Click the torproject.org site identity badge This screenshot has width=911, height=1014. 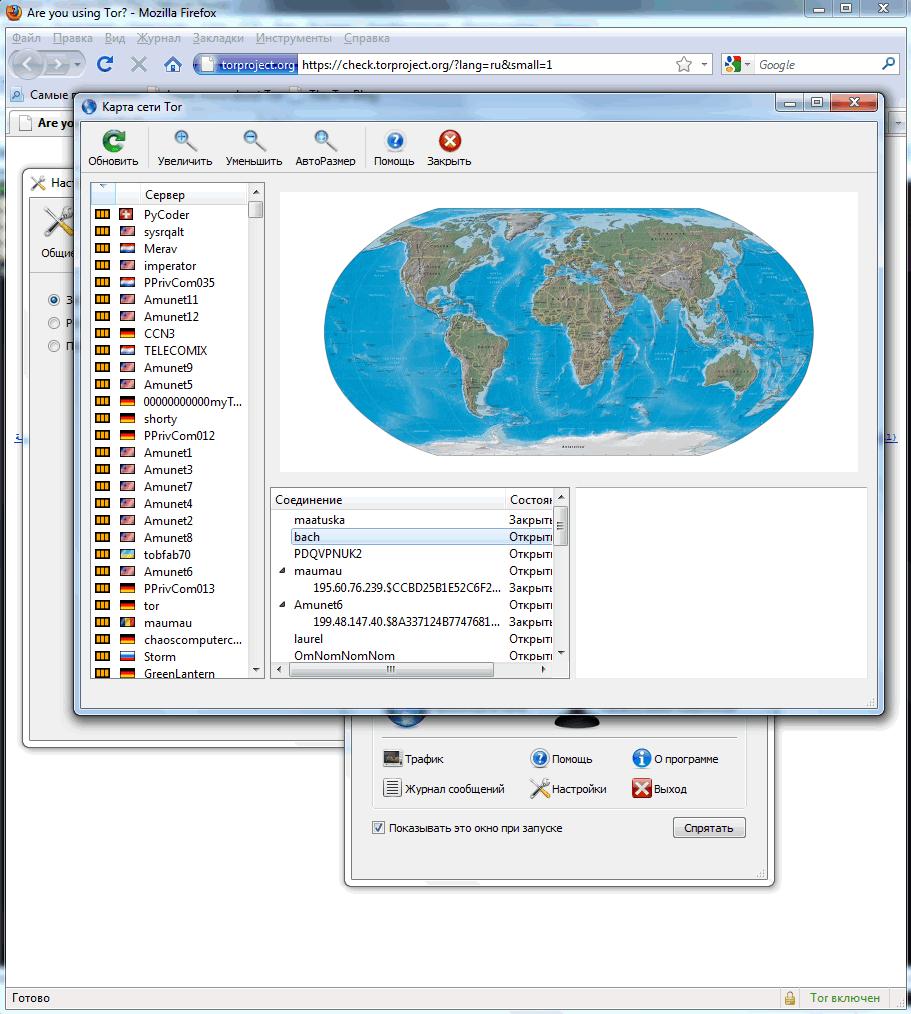coord(246,65)
